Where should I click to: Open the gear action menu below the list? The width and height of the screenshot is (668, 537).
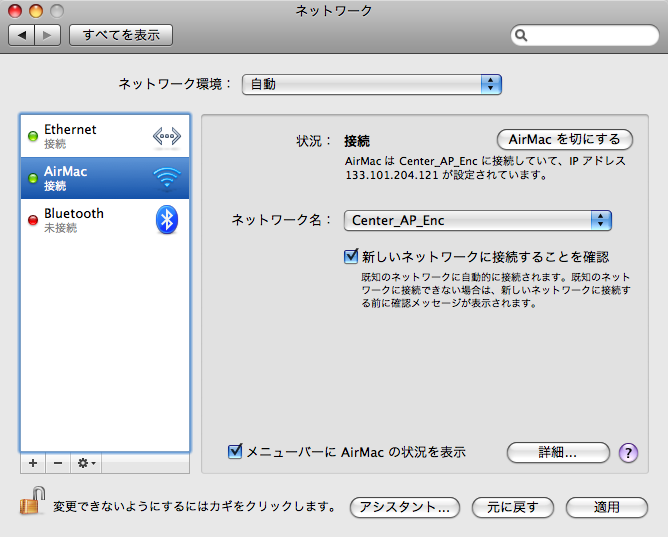click(86, 463)
